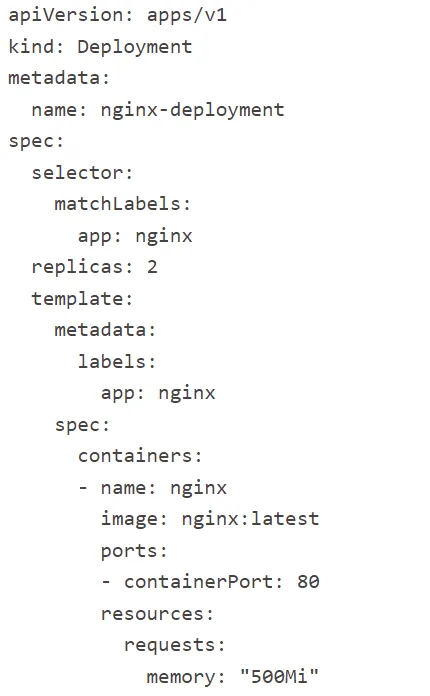
Task: Select the apps/v1 value
Action: (x=187, y=16)
